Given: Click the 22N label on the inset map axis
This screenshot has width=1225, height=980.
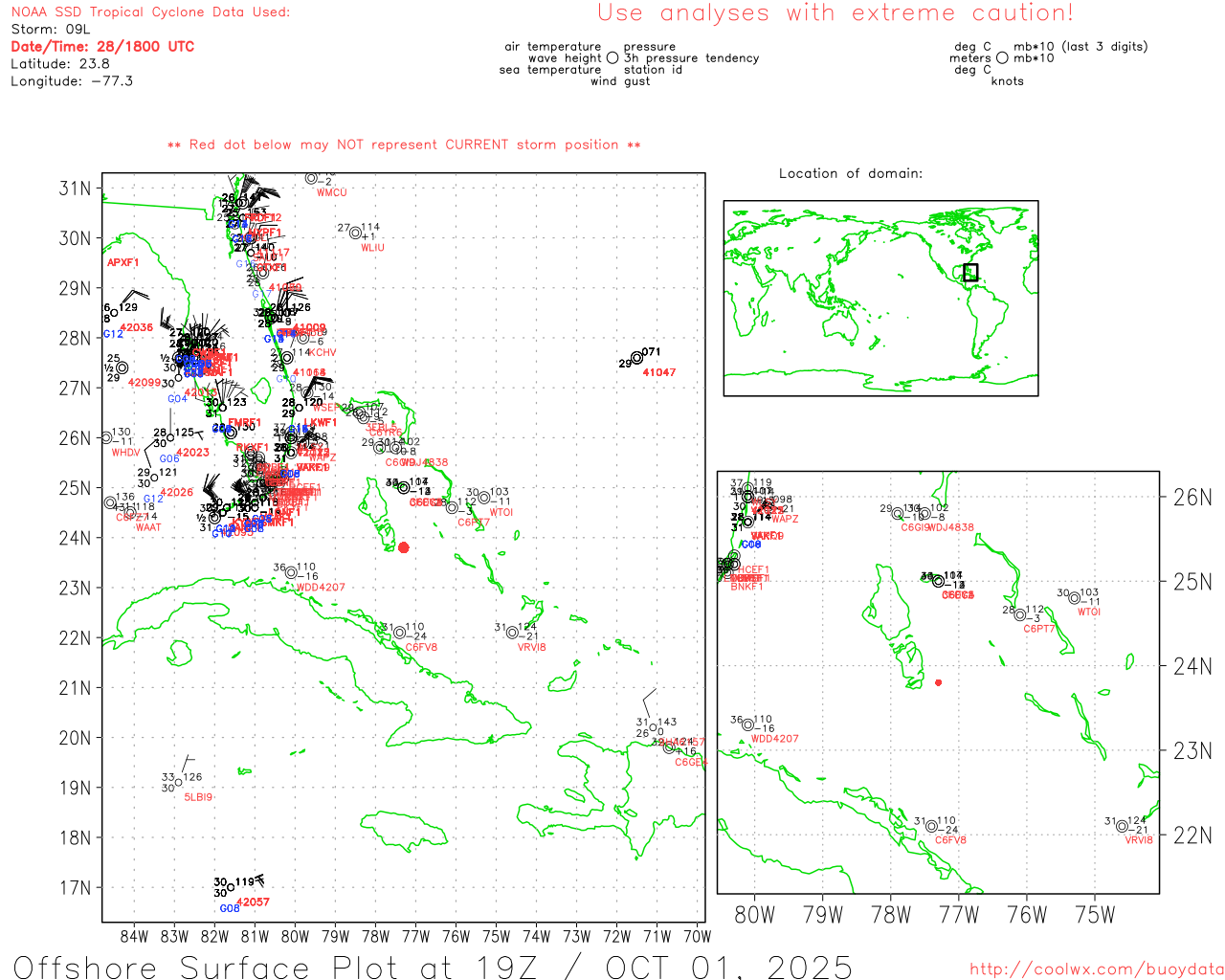Looking at the screenshot, I should tap(1192, 835).
